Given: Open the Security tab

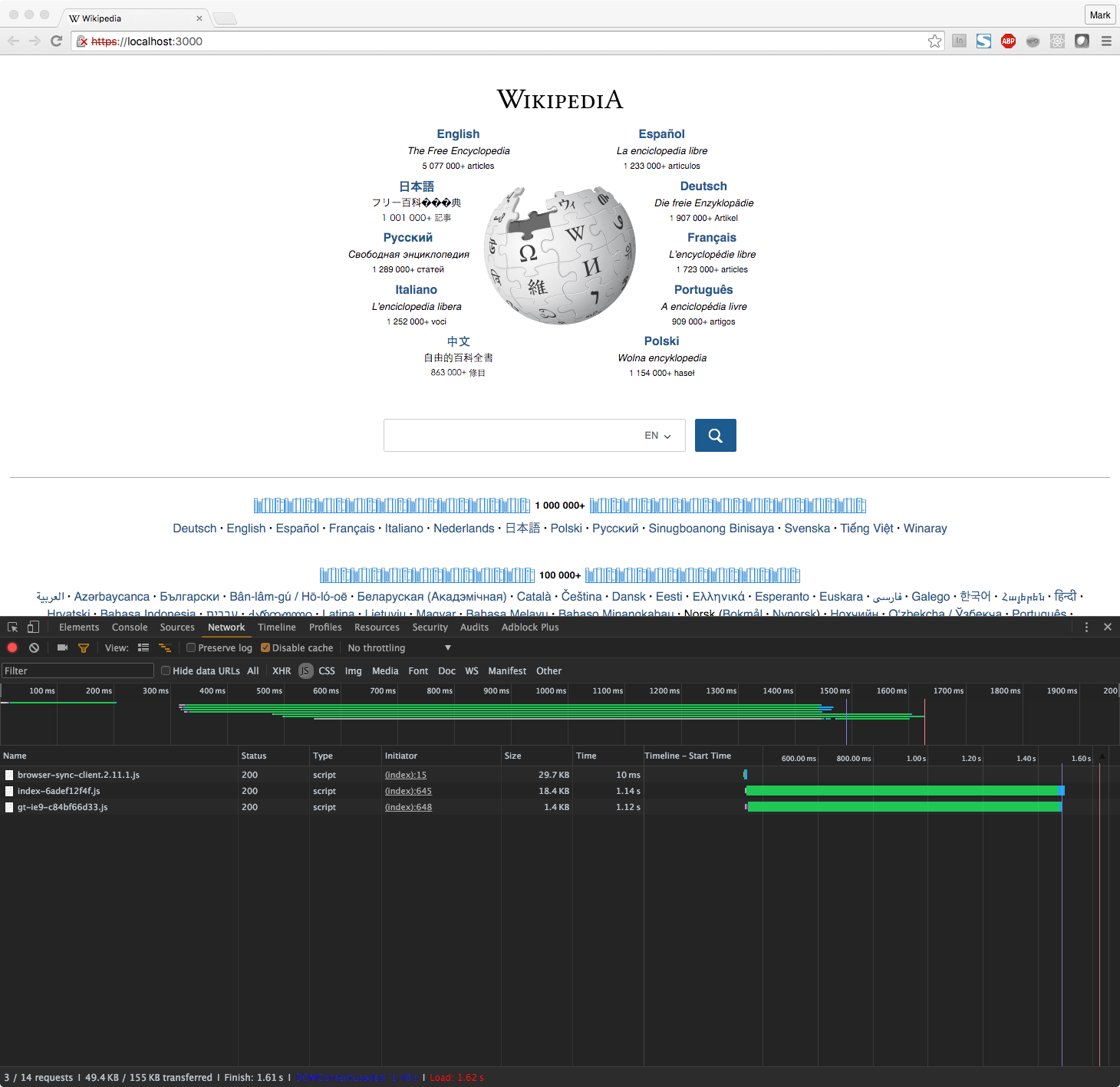Looking at the screenshot, I should (x=430, y=627).
